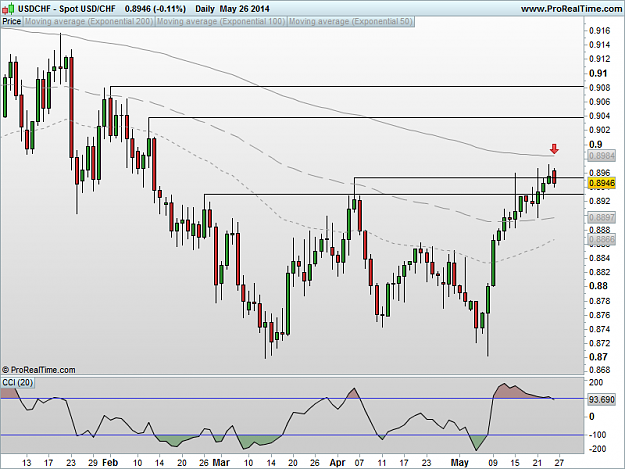This screenshot has width=625, height=469.
Task: Click the -100 level on CCI axis
Action: click(x=597, y=435)
